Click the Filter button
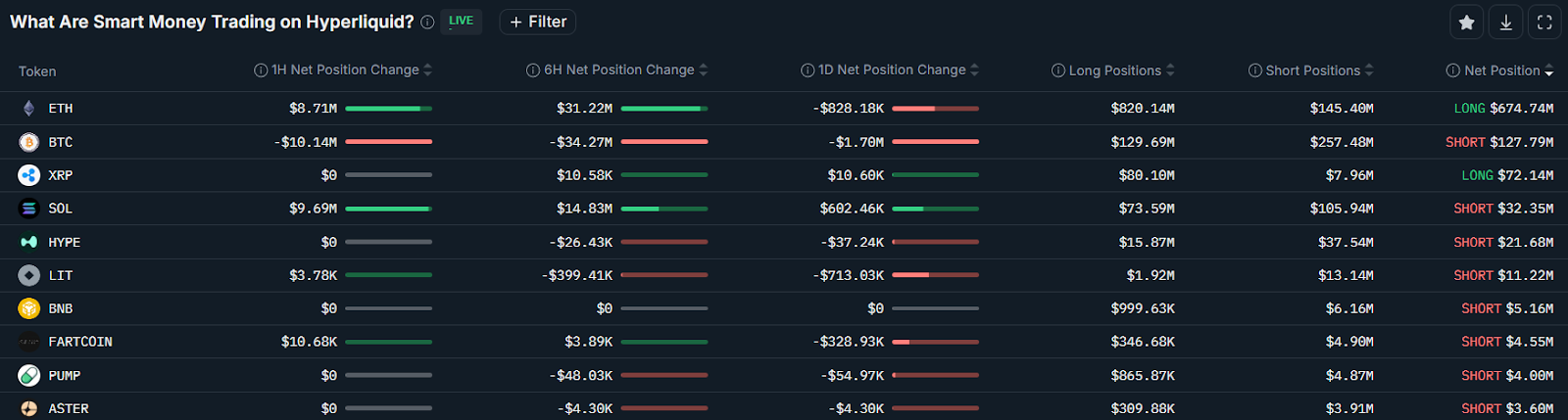This screenshot has height=420, width=1568. pos(538,22)
